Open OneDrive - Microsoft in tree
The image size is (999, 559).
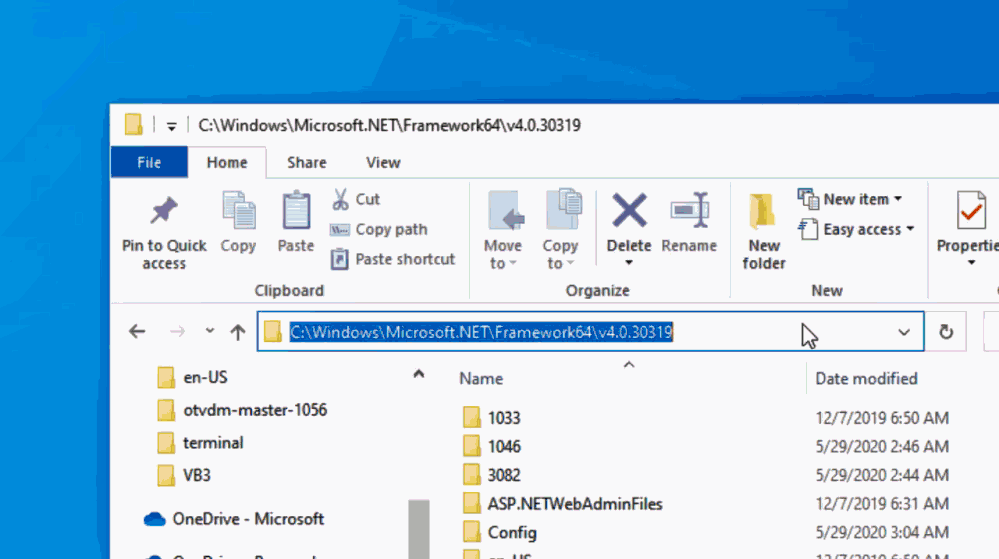pyautogui.click(x=234, y=519)
